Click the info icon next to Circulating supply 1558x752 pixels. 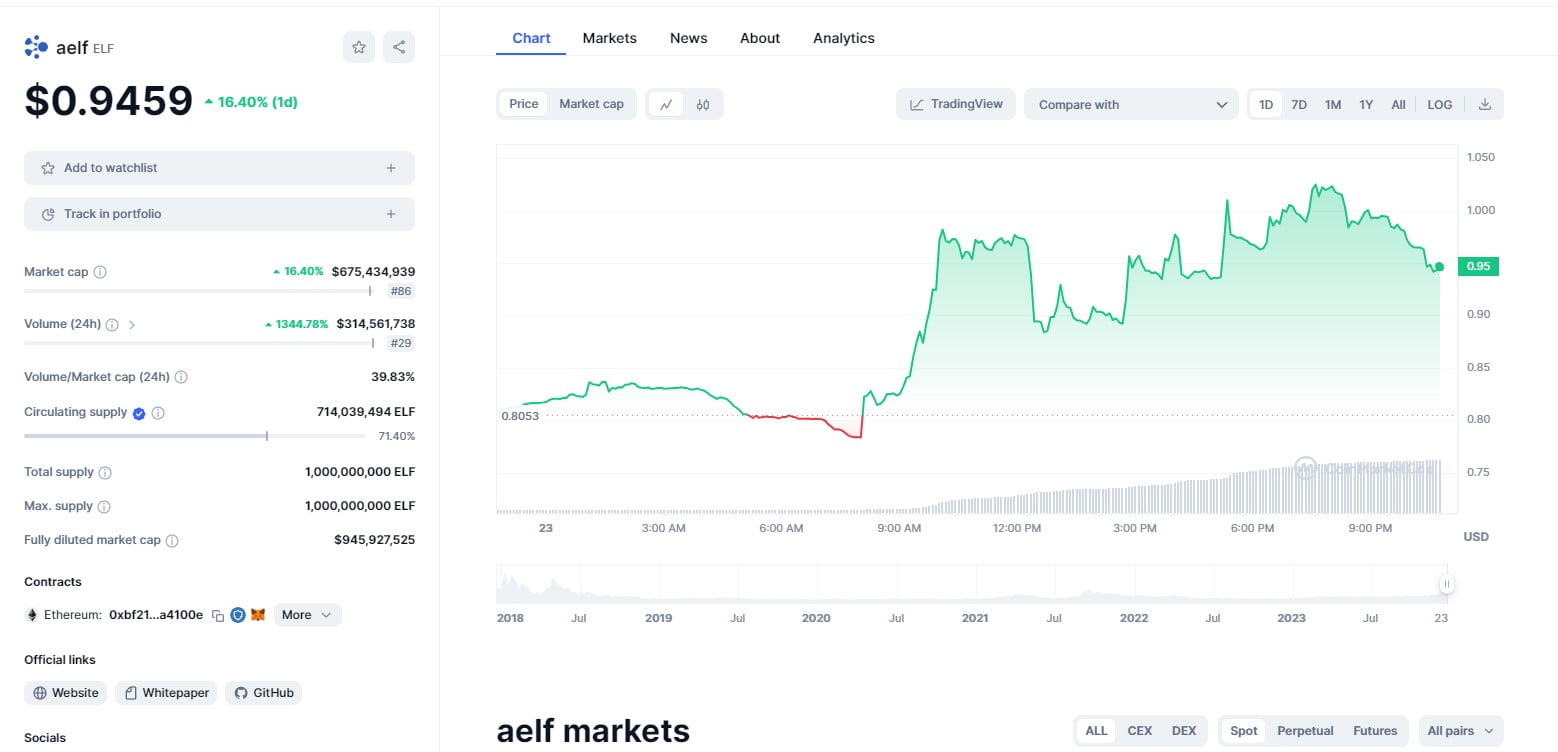(158, 413)
